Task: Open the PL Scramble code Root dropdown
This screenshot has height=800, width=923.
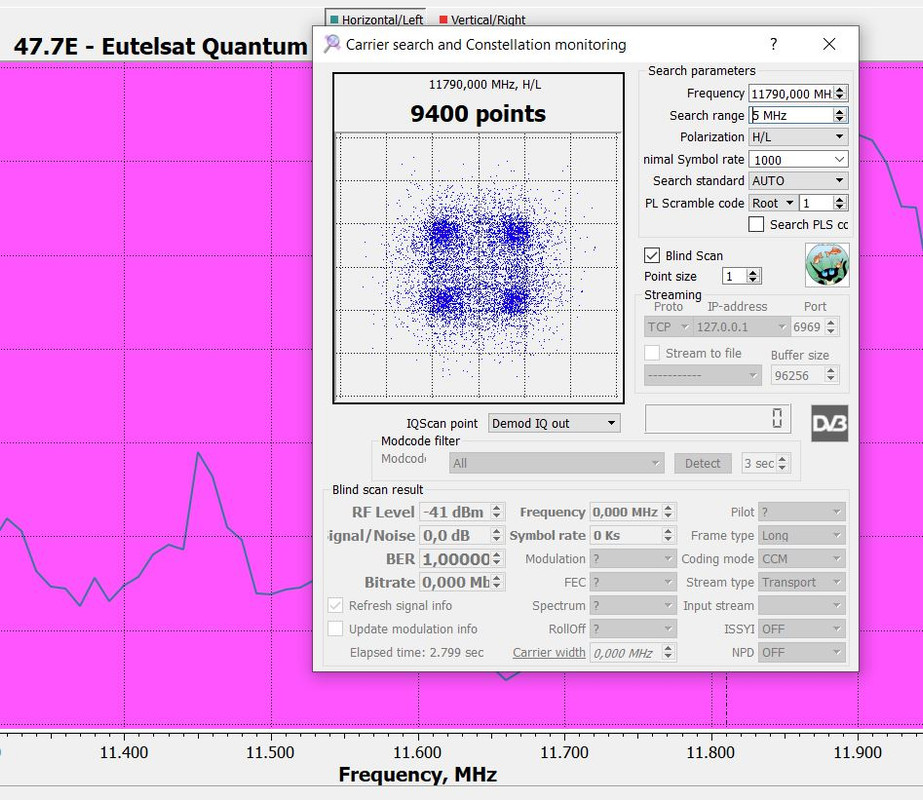Action: point(773,203)
